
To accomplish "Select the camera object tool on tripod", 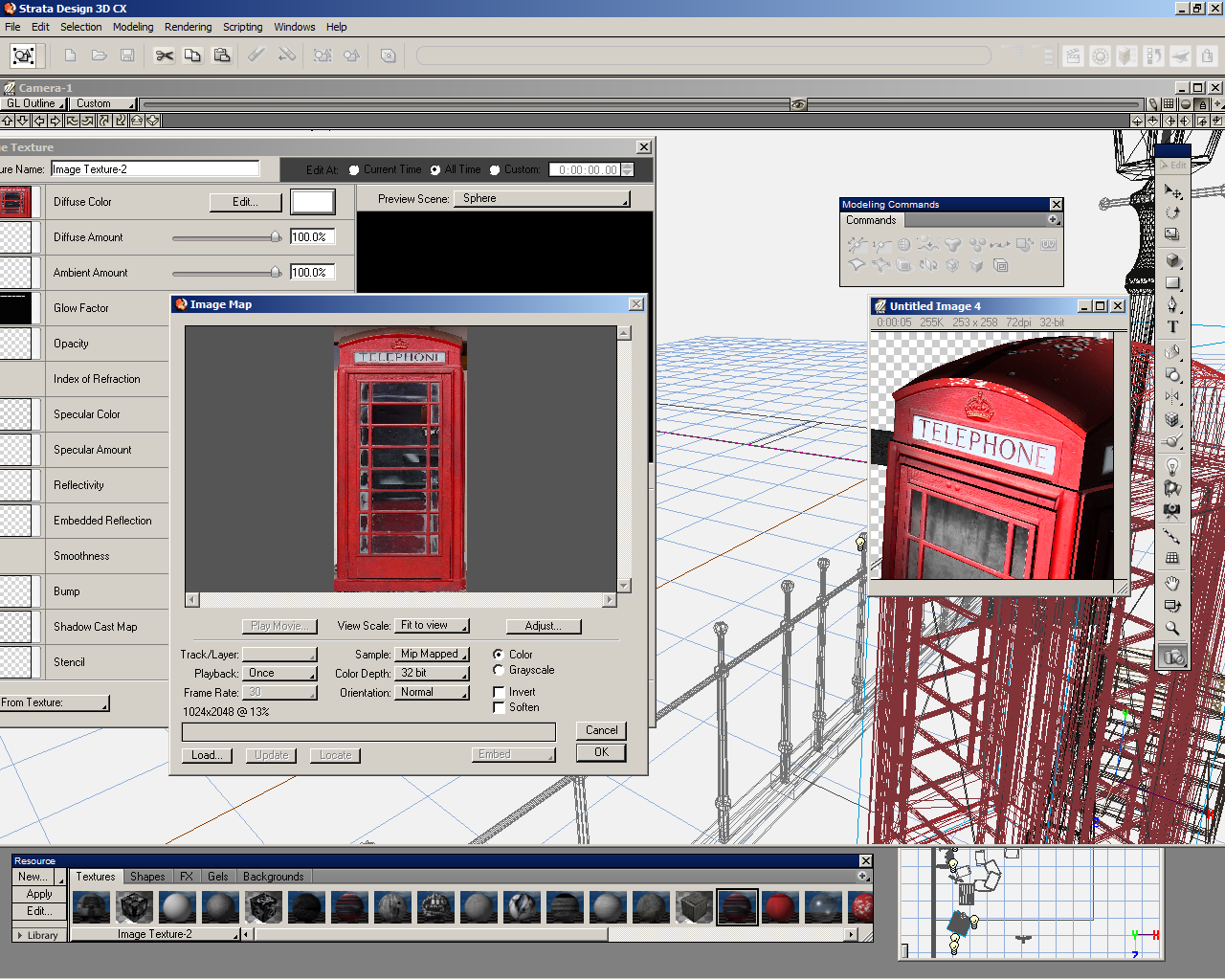I will coord(1172,511).
